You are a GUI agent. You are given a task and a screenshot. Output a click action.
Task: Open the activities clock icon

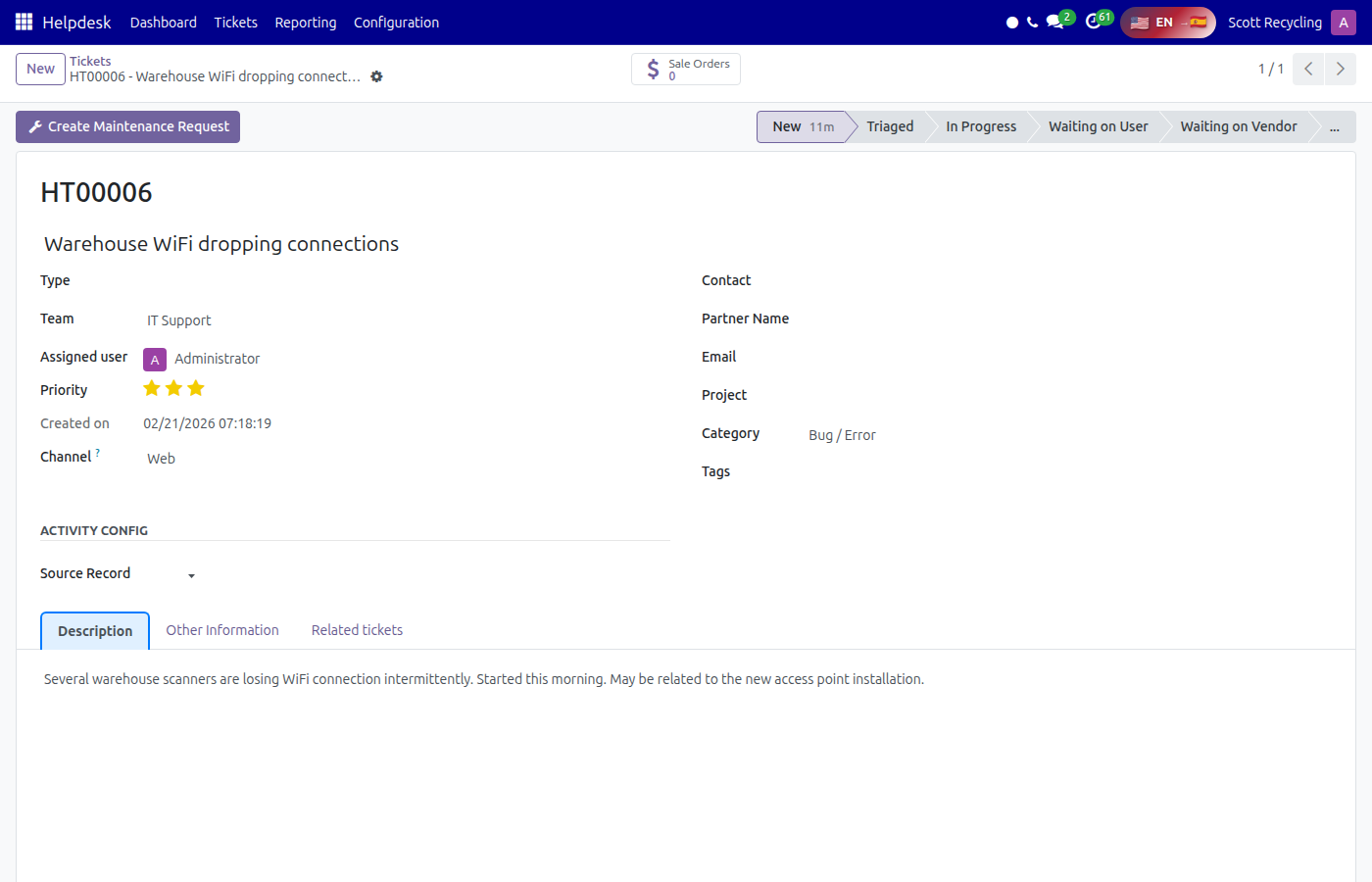[1094, 22]
